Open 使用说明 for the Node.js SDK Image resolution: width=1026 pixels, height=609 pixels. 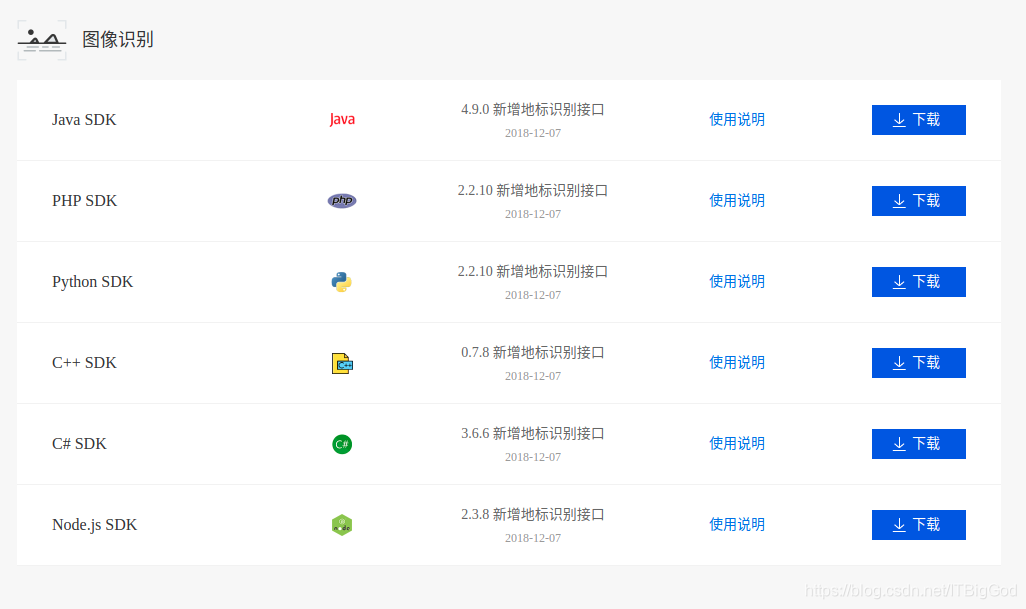(736, 524)
